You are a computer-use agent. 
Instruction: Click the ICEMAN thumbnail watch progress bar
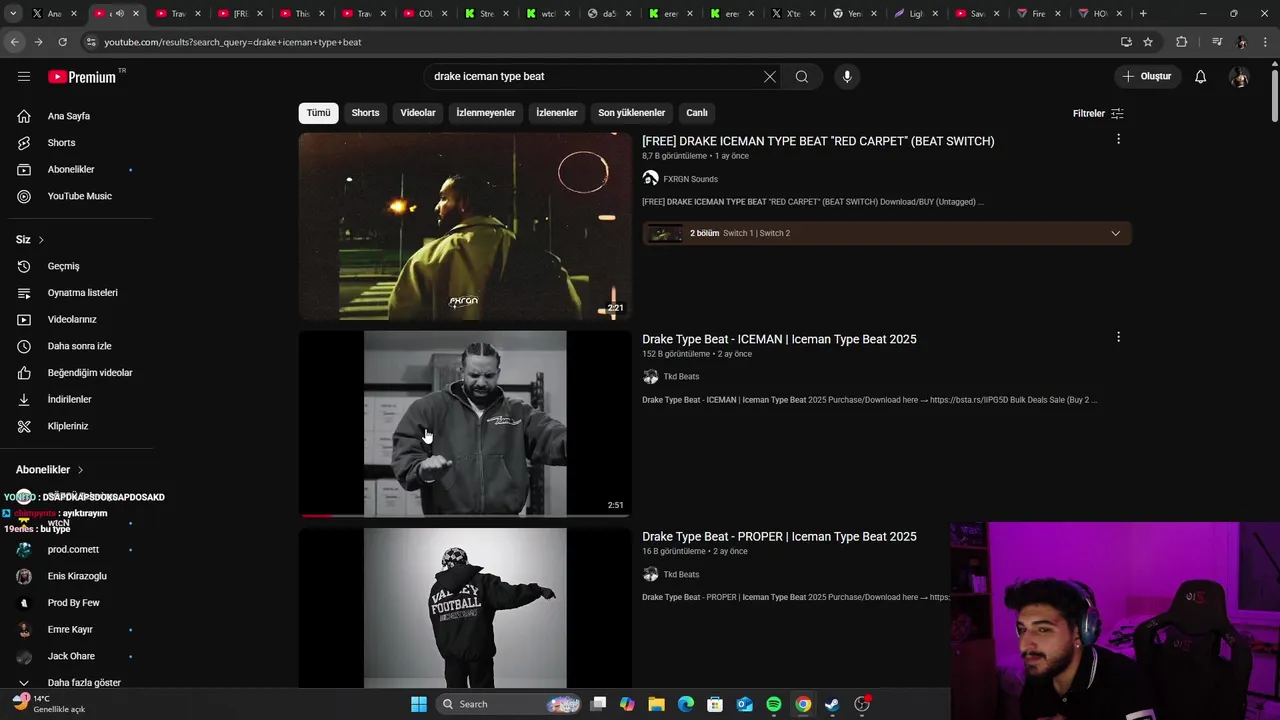465,516
